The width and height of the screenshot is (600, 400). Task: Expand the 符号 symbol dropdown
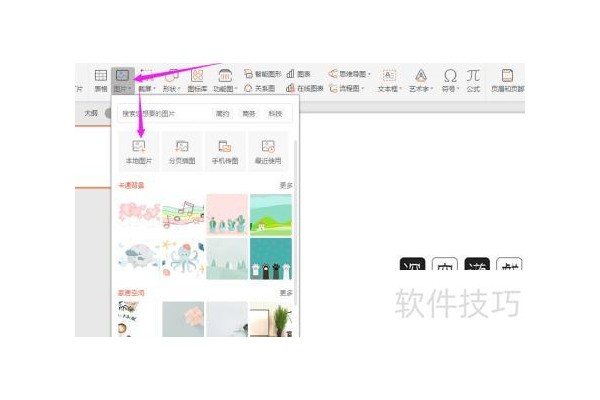(450, 89)
